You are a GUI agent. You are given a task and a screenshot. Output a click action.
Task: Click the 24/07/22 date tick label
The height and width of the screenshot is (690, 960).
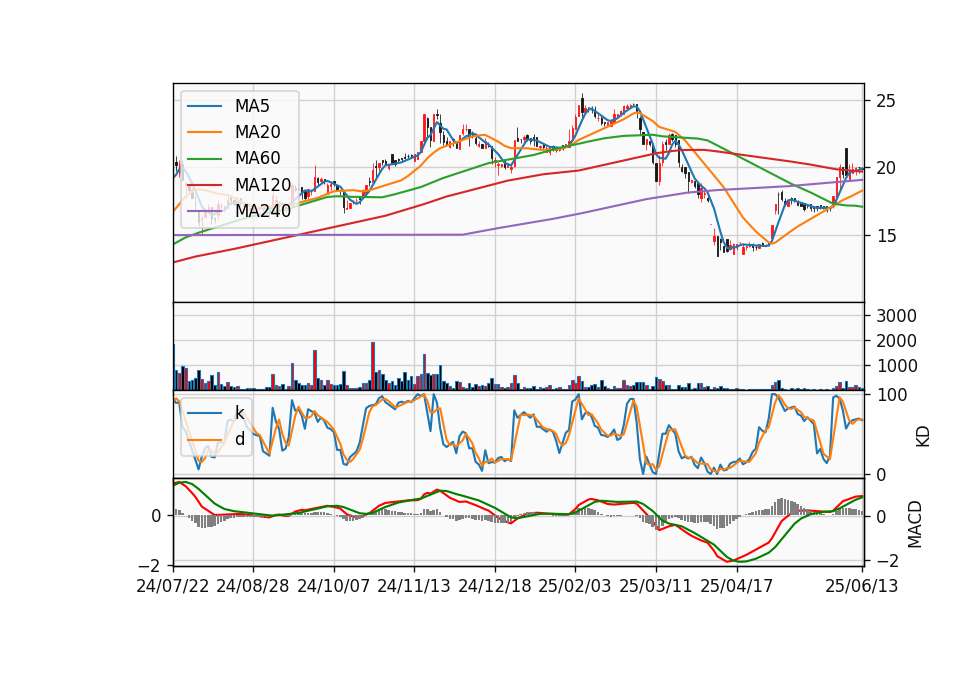[x=173, y=586]
